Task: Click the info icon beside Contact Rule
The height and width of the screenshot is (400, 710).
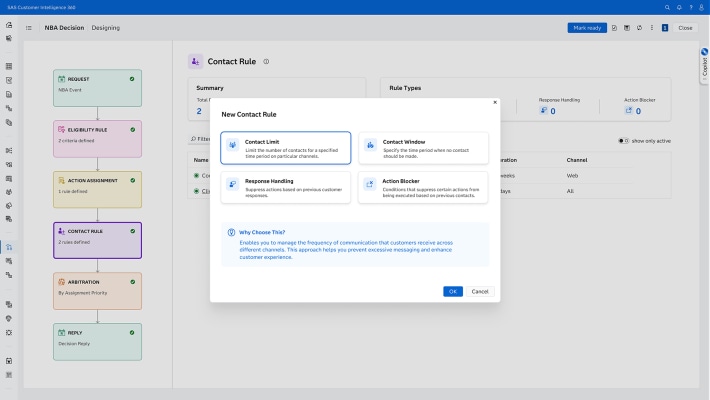Action: (x=266, y=62)
